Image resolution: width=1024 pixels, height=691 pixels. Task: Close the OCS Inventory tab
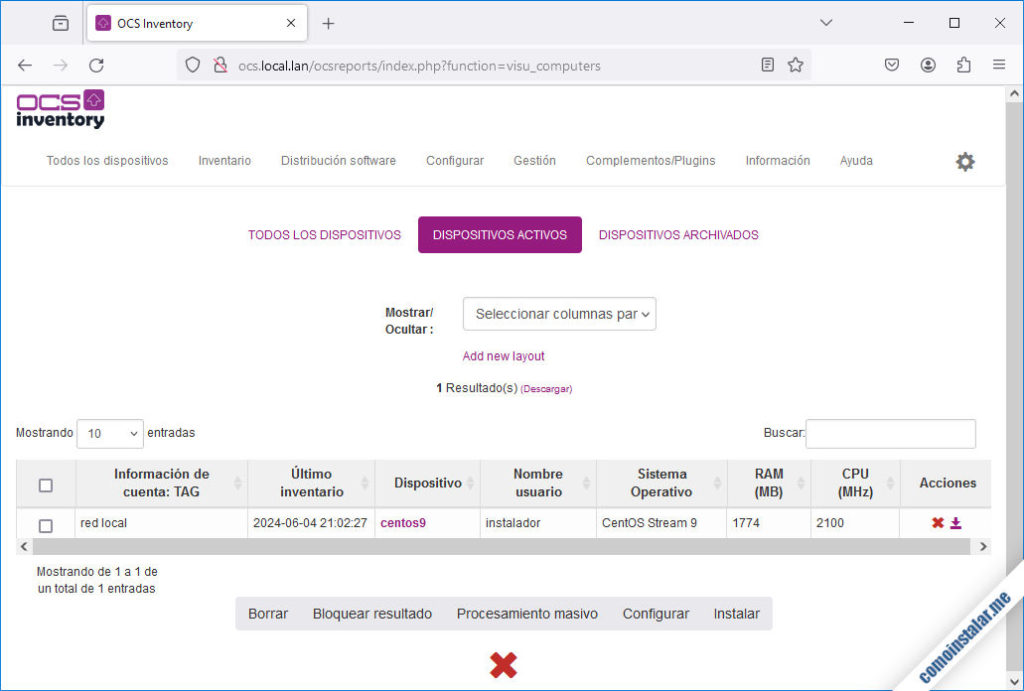[x=291, y=23]
